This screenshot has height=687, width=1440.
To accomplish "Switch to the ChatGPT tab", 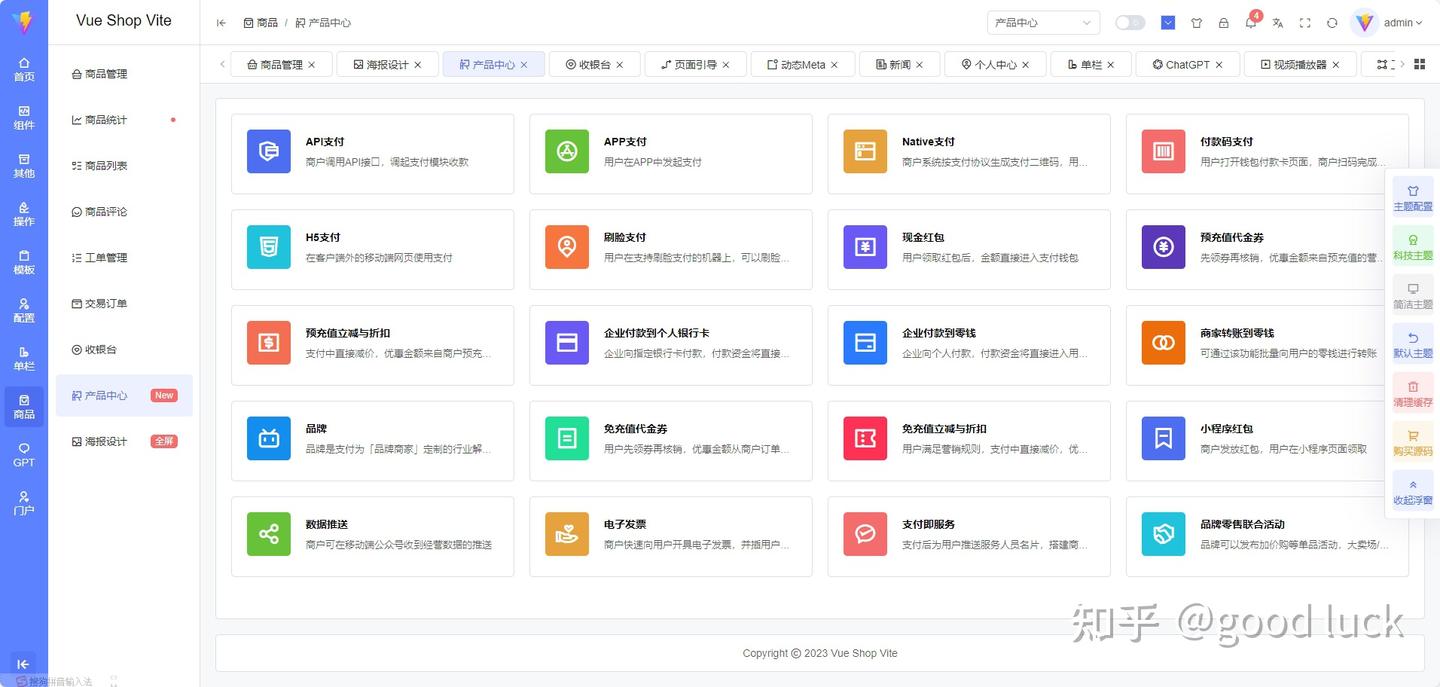I will tap(1187, 64).
